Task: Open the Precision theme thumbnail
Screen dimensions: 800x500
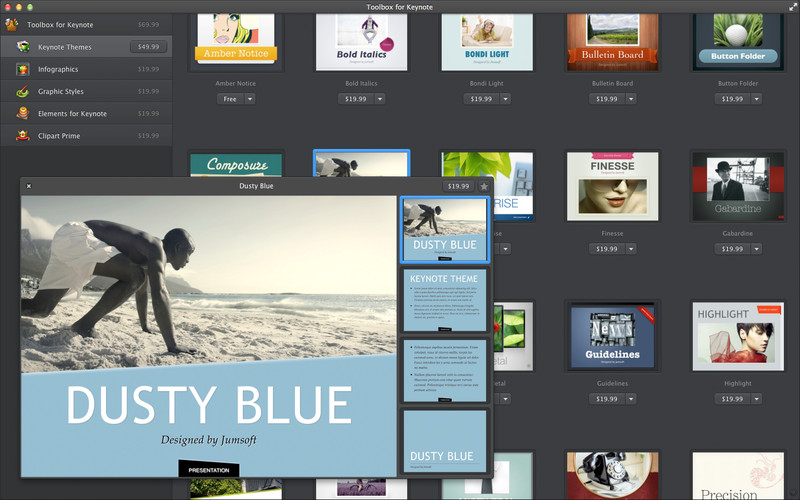Action: point(738,476)
